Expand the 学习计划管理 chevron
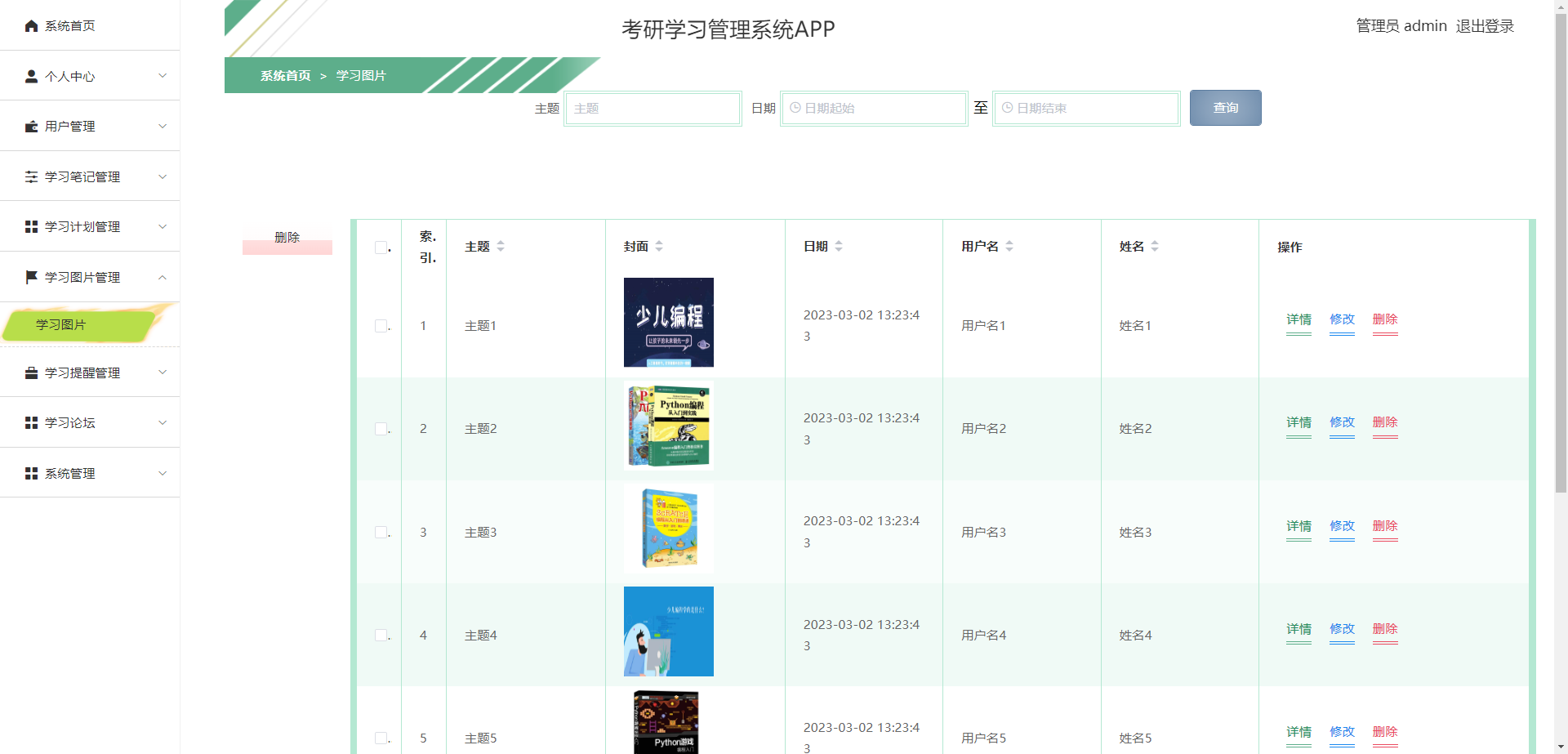Viewport: 1568px width, 754px height. point(163,226)
